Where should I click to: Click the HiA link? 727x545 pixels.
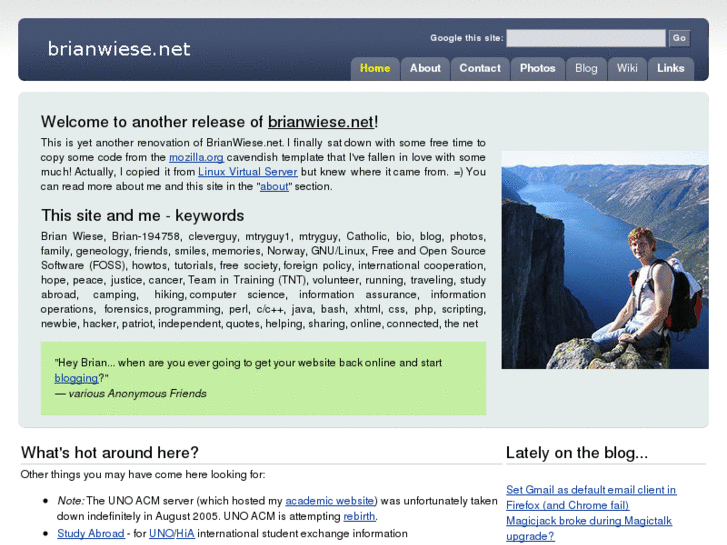pyautogui.click(x=185, y=533)
